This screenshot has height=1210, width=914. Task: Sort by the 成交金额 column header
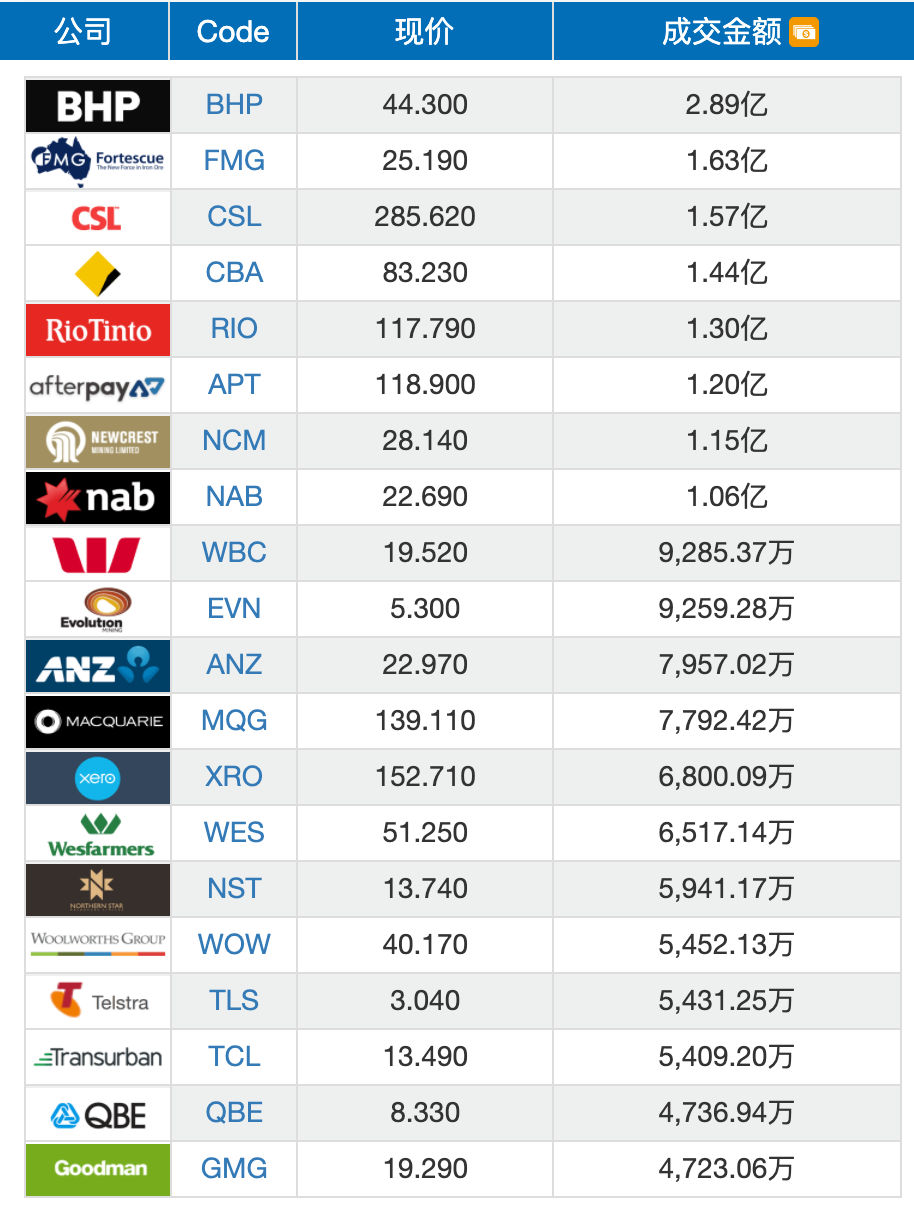(x=722, y=32)
